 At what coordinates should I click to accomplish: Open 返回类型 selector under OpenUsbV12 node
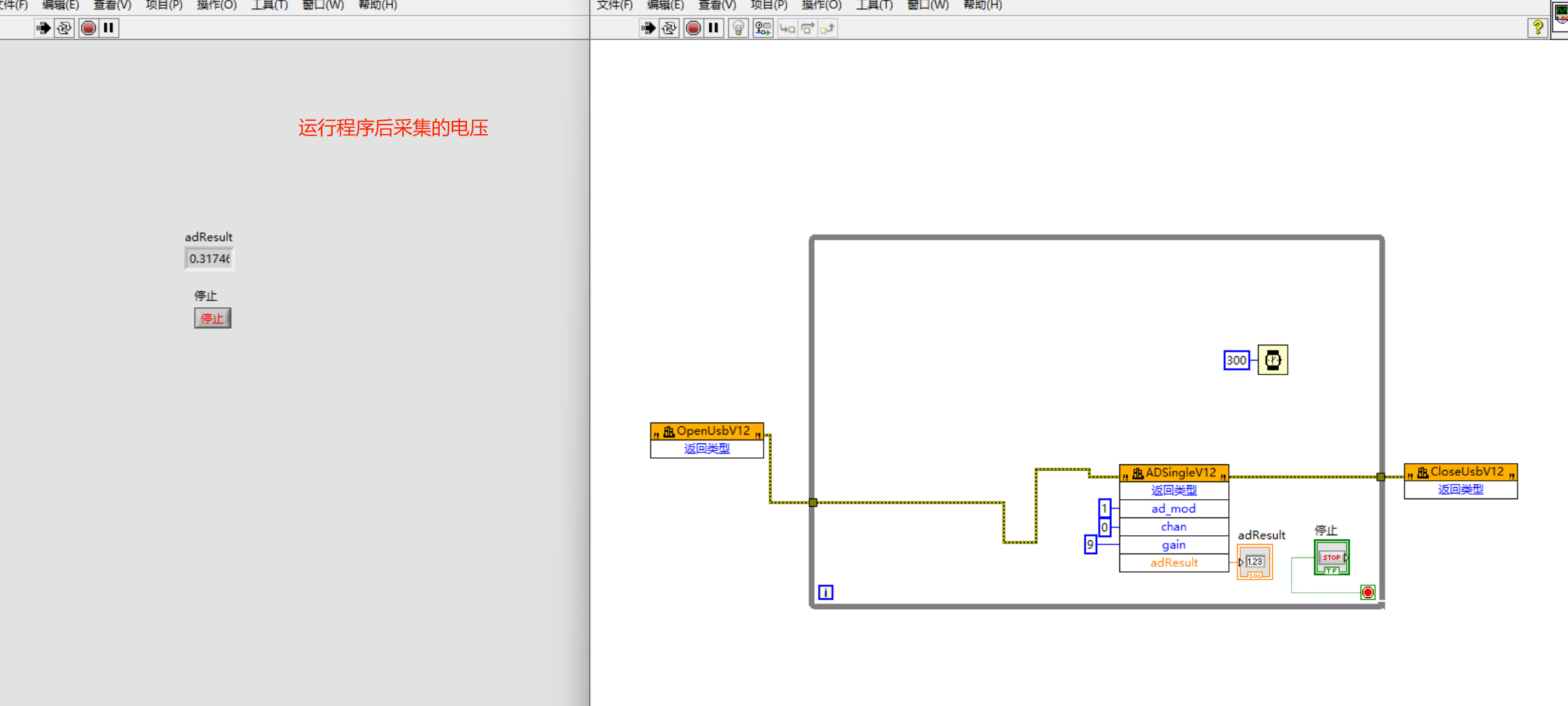[707, 449]
